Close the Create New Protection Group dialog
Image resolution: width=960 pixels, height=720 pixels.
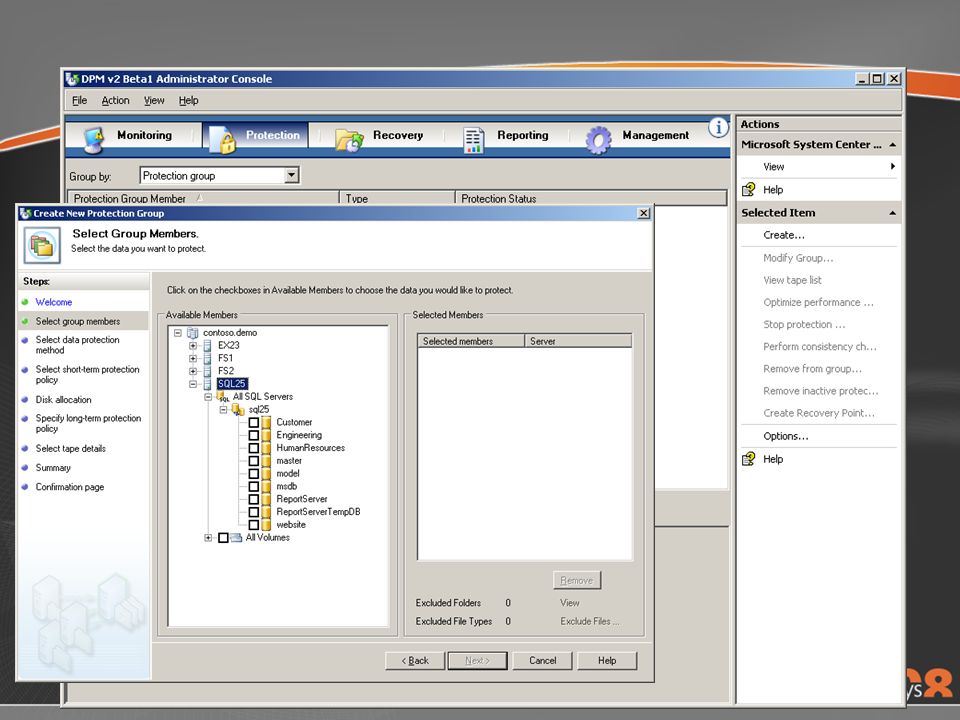coord(643,213)
